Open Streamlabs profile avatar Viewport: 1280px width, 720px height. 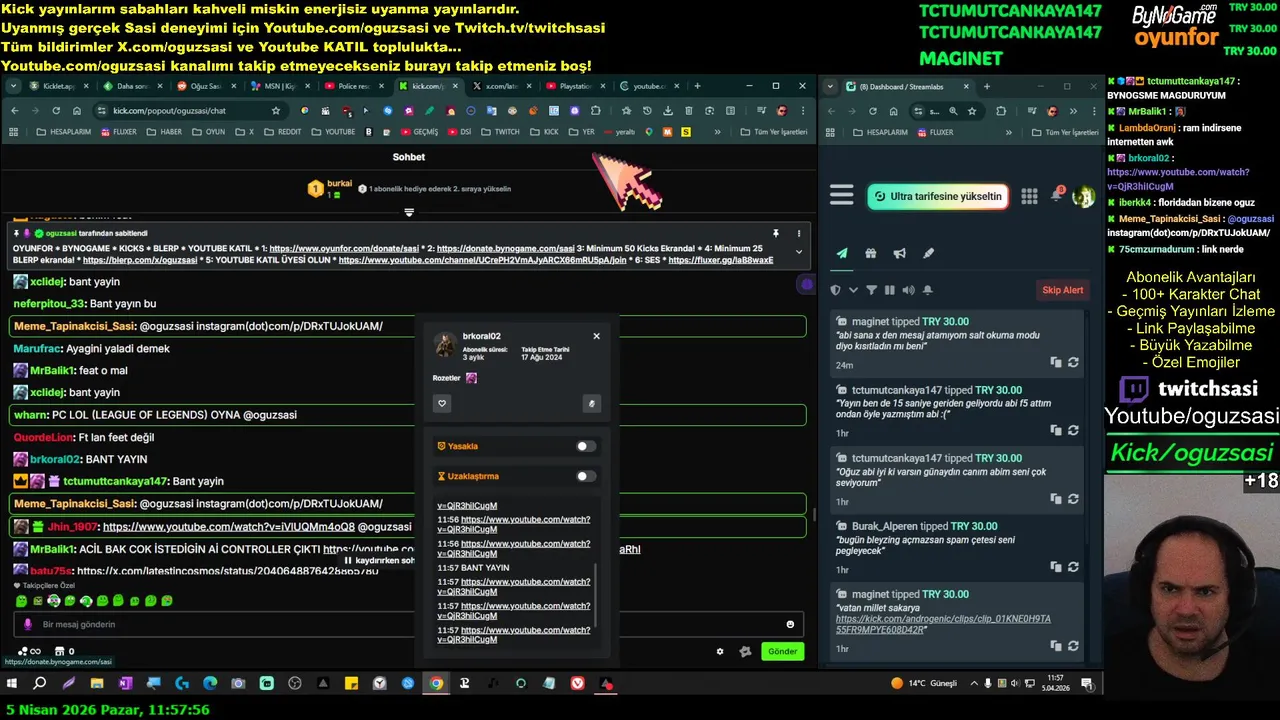pyautogui.click(x=1083, y=197)
